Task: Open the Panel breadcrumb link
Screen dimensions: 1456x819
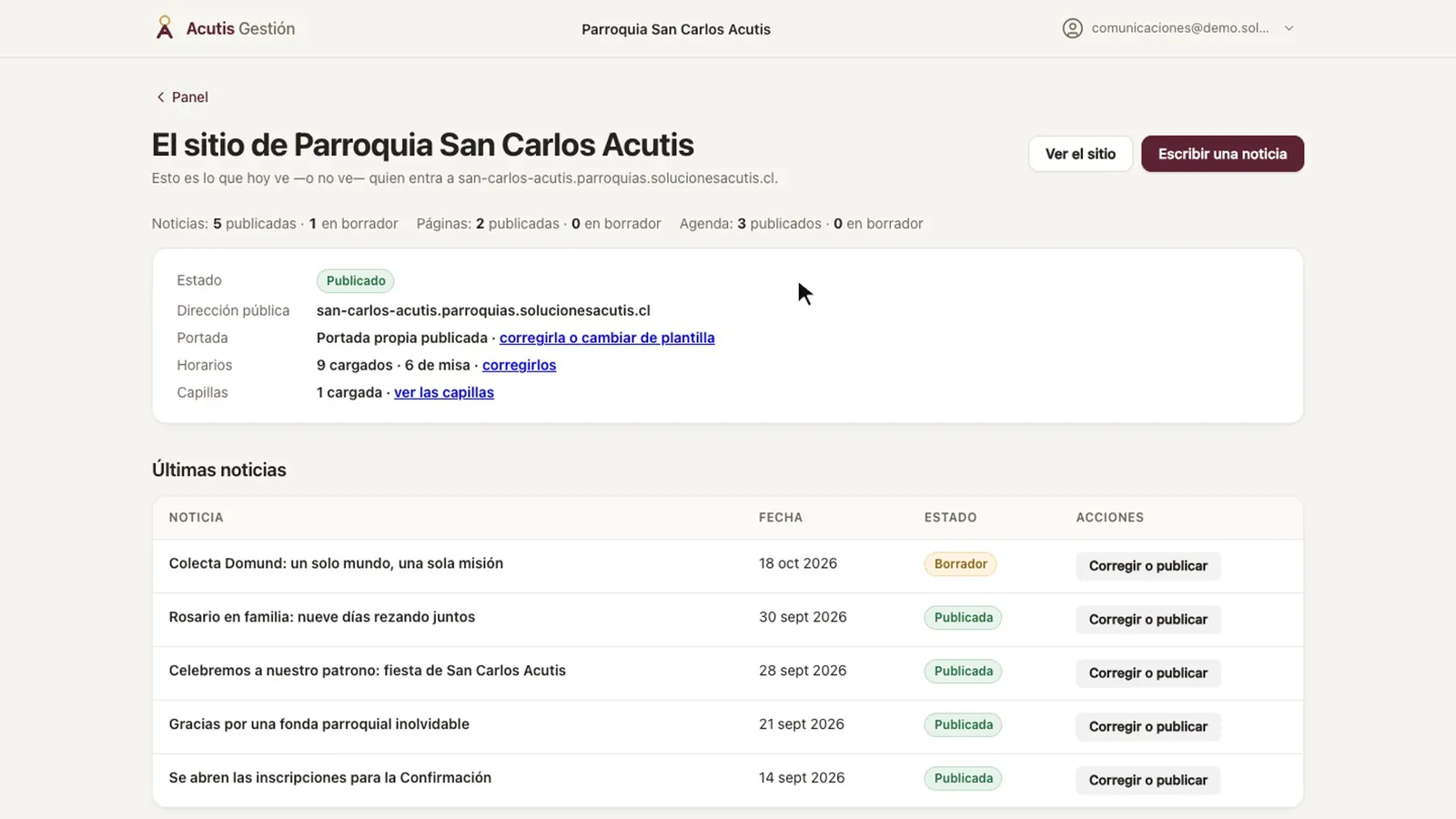Action: click(189, 97)
